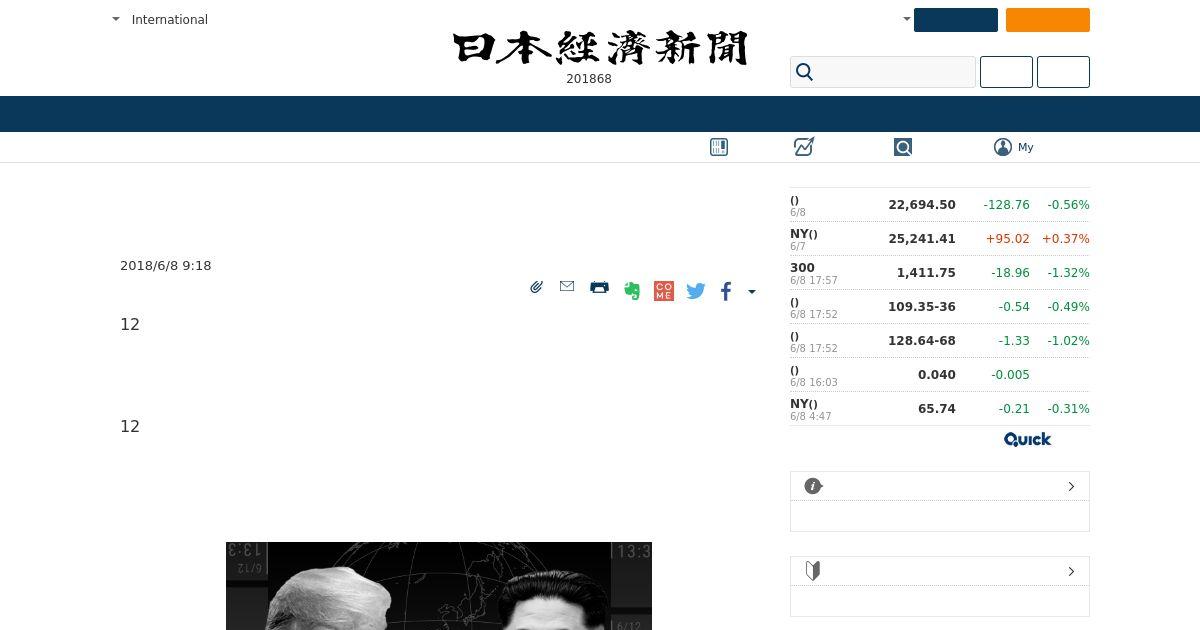
Task: Expand more share options arrow
Action: [752, 292]
